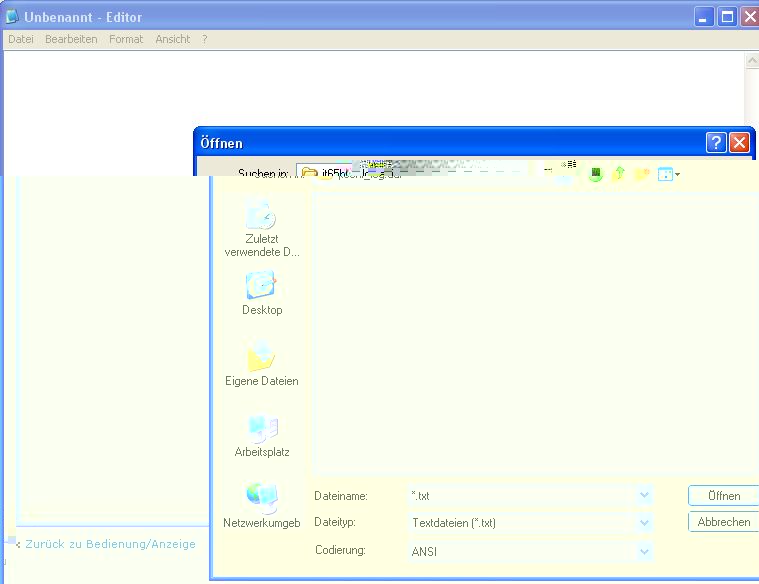This screenshot has height=584, width=759.
Task: Expand the Dateiname dropdown arrow
Action: 644,495
